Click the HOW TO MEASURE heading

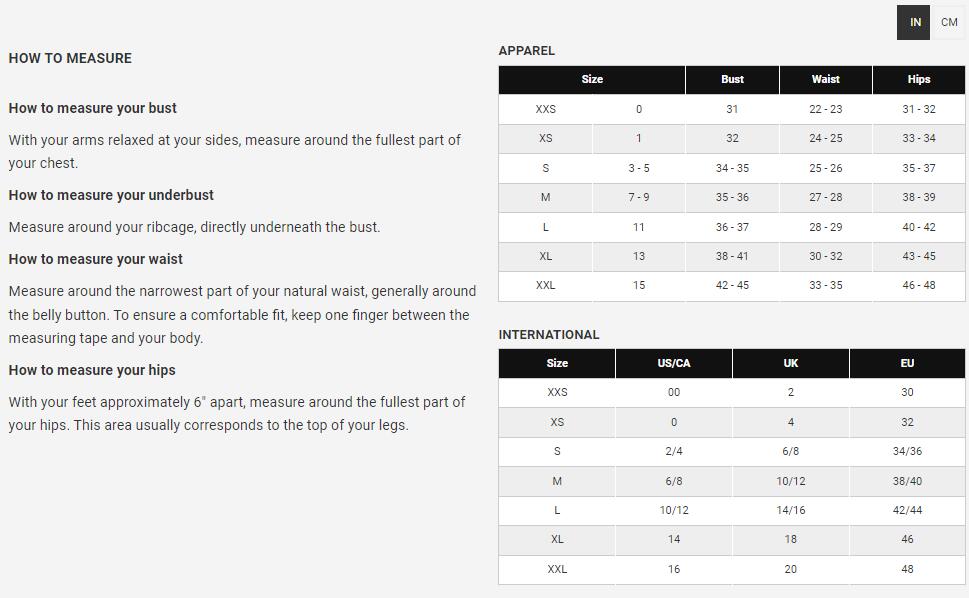pos(70,58)
